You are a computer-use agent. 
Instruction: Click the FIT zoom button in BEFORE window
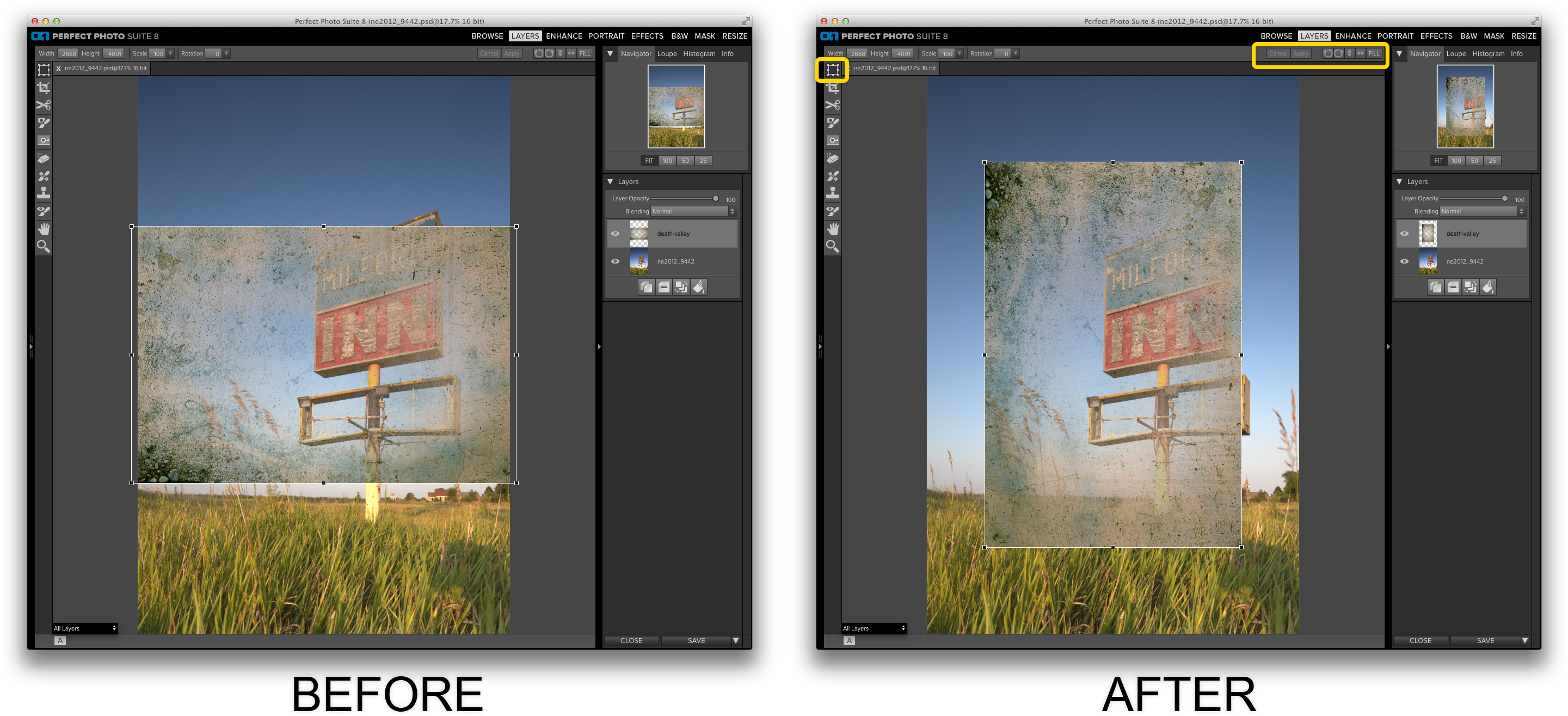pos(649,161)
